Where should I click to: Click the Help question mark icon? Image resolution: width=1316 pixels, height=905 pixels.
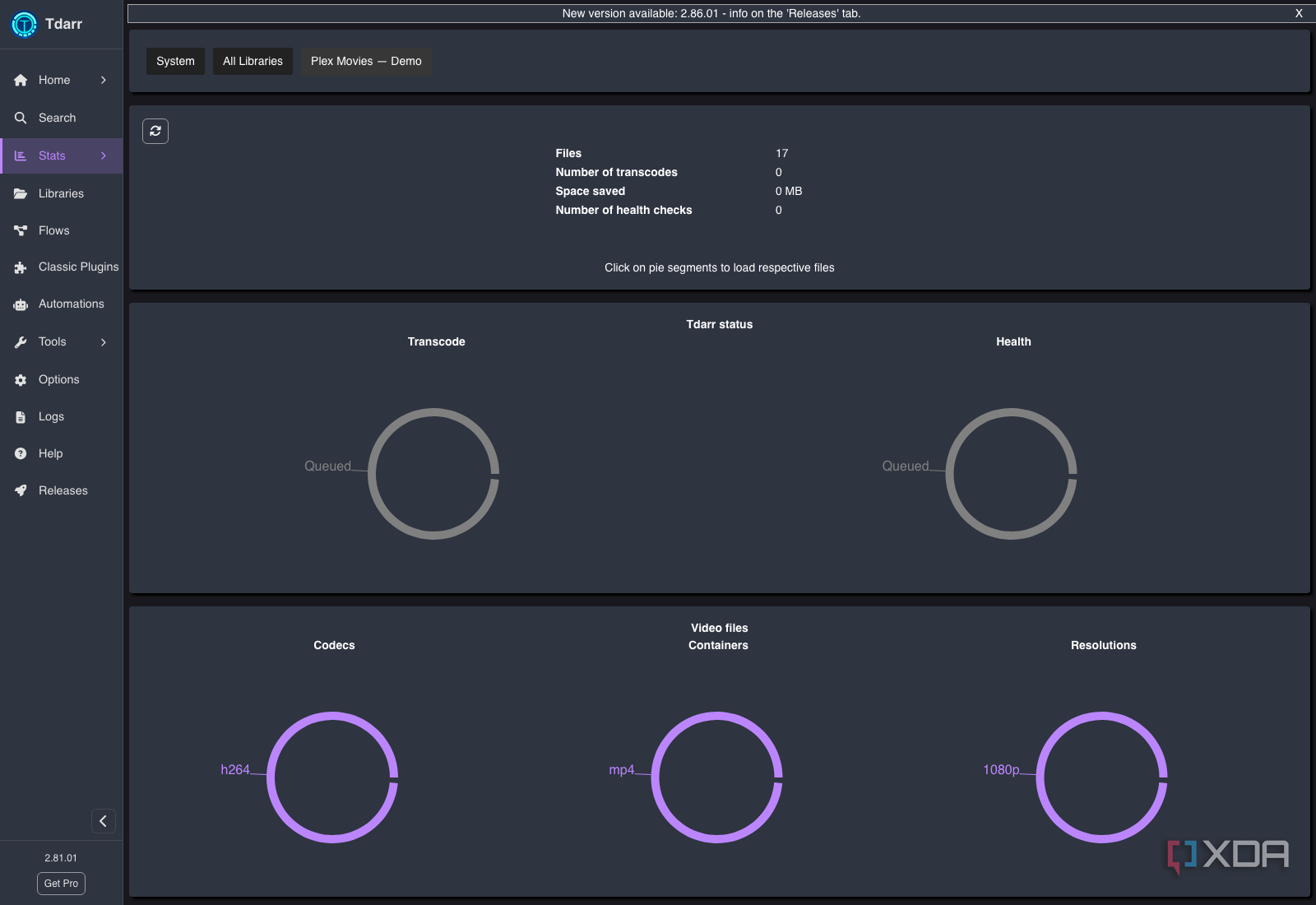tap(21, 454)
